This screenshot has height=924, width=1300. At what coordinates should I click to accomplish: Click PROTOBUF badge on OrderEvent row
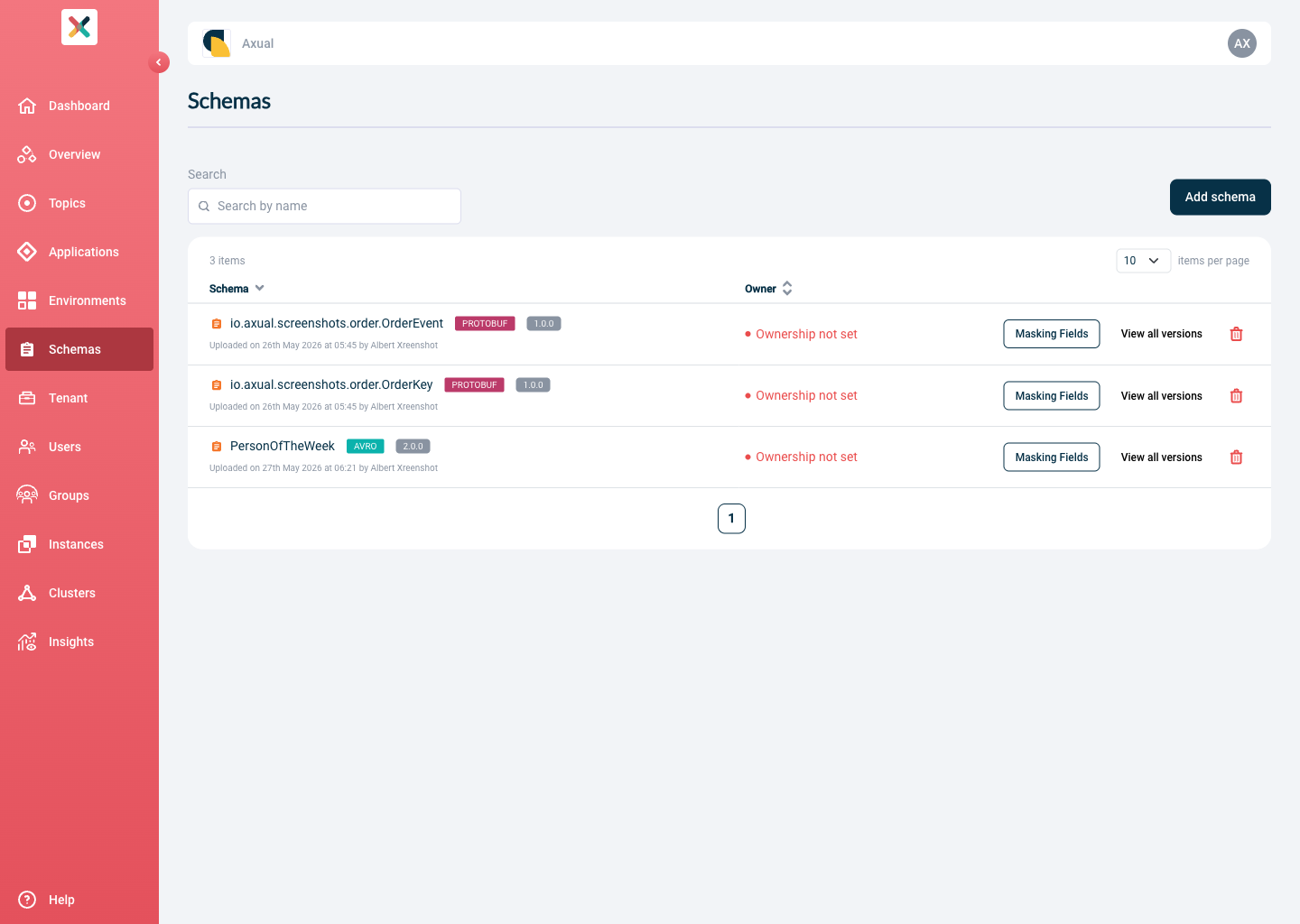(485, 323)
